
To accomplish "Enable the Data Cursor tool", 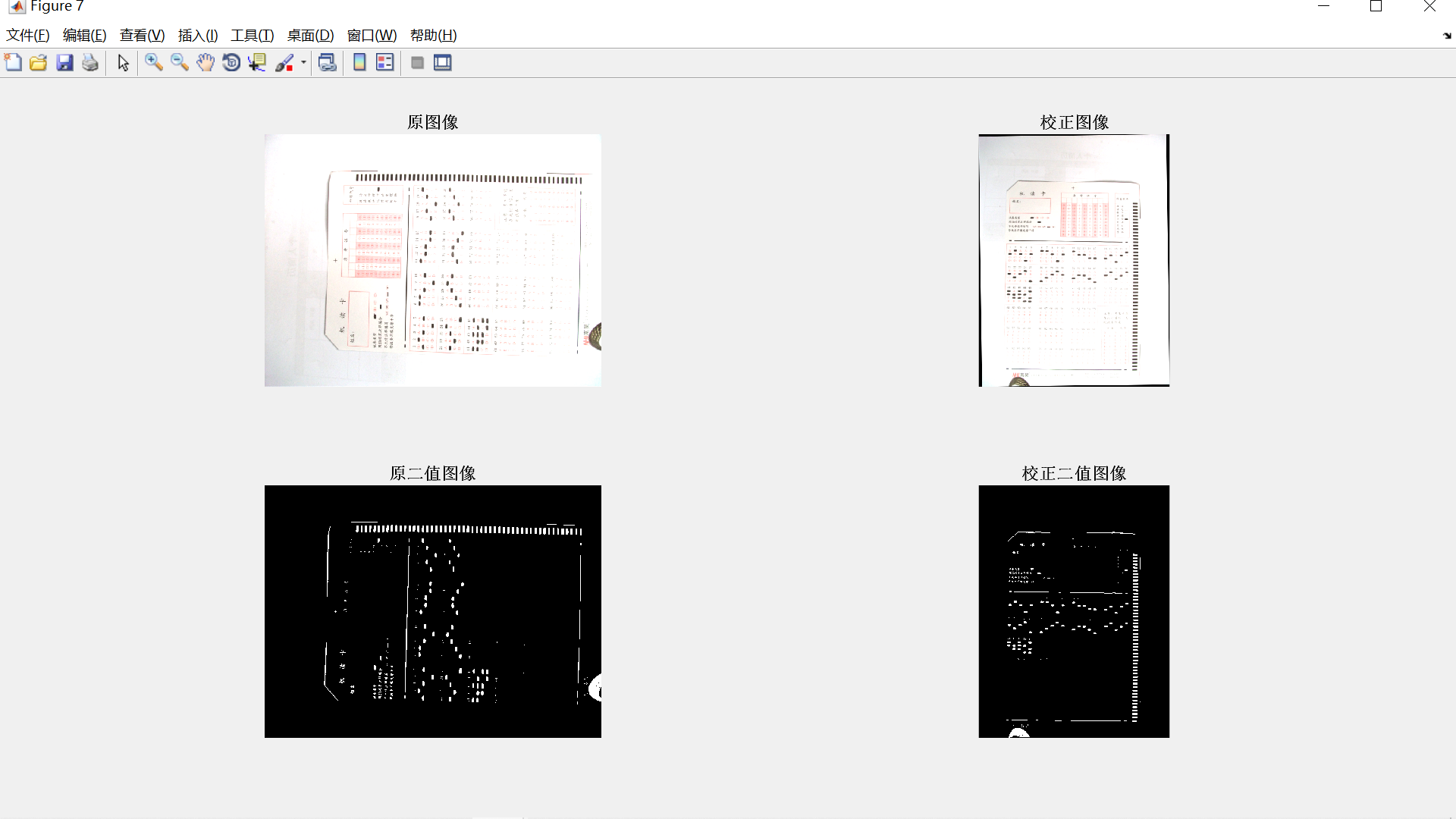I will pyautogui.click(x=257, y=63).
